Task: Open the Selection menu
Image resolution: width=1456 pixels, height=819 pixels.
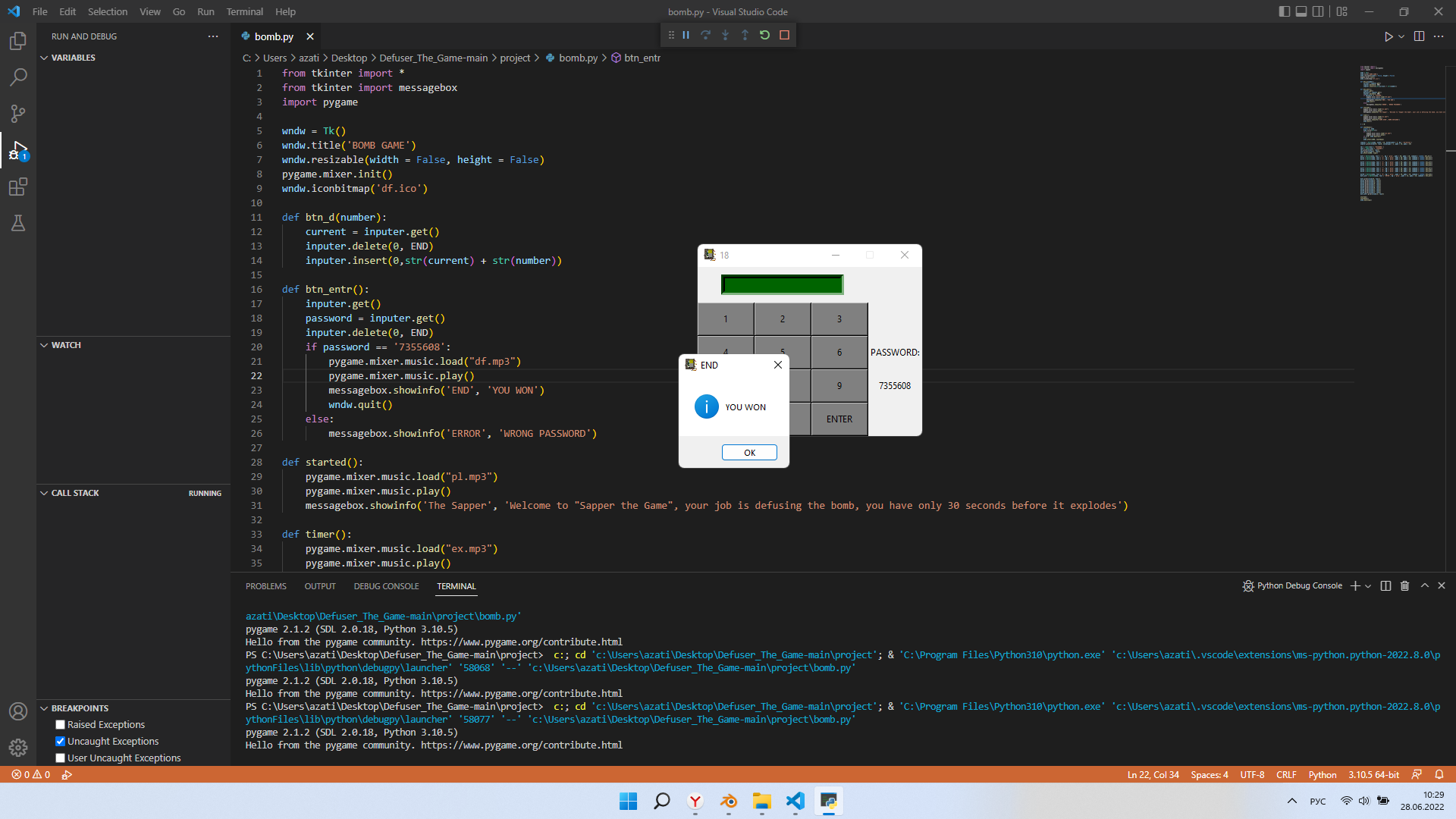Action: click(108, 11)
